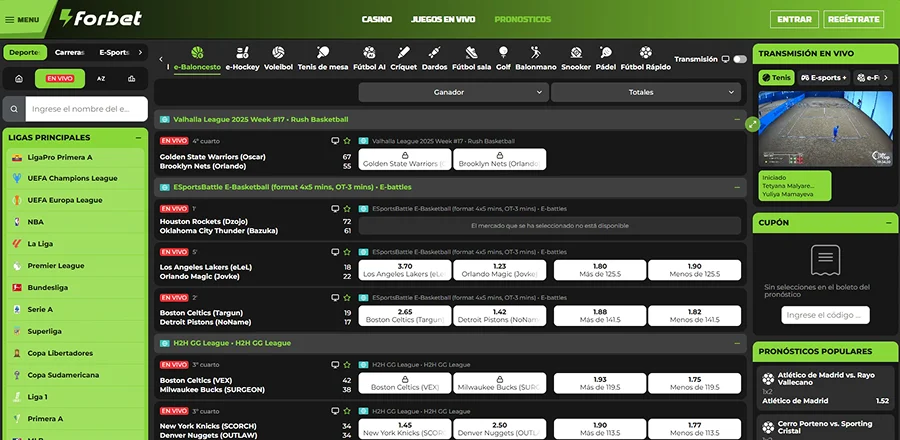Open Juegos en Vivo page

[x=443, y=19]
